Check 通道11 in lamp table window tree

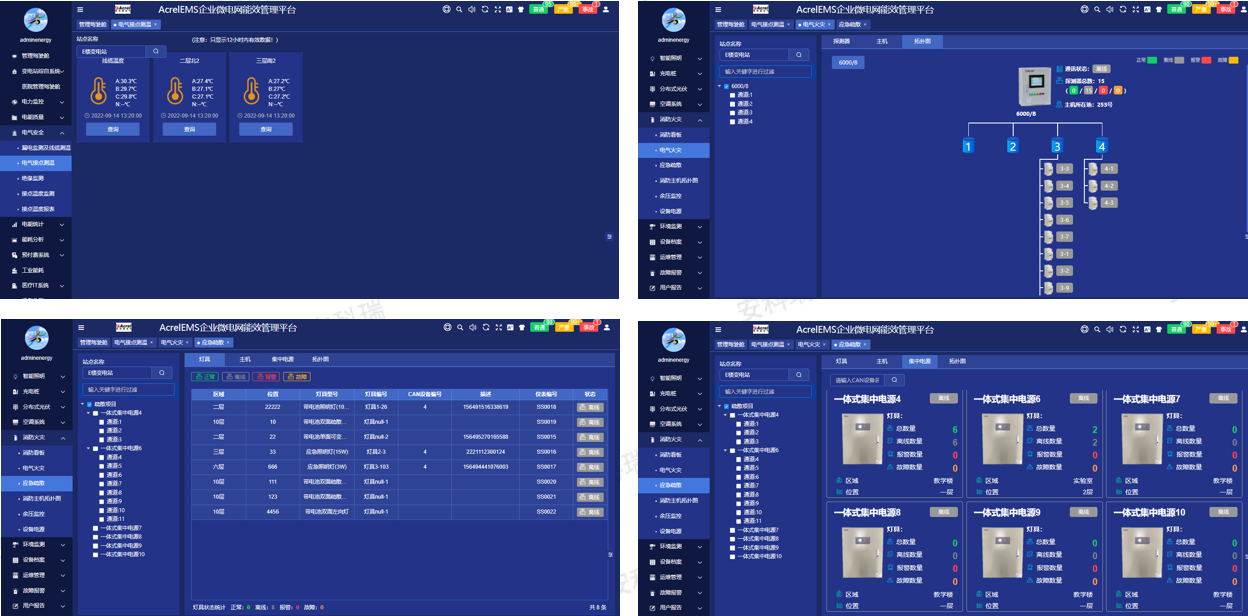[100, 519]
